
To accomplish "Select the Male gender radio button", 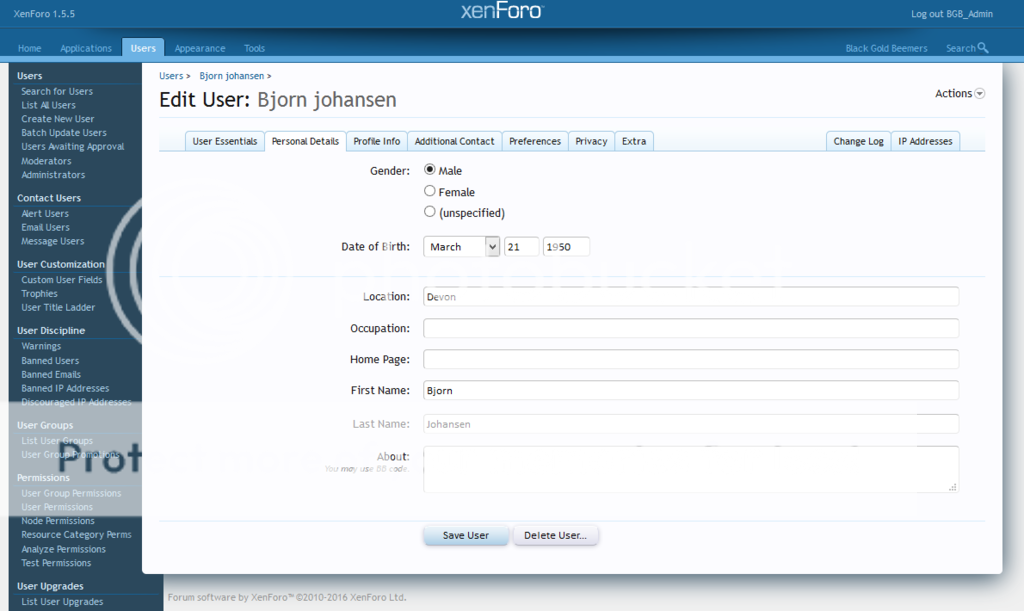I will click(430, 170).
